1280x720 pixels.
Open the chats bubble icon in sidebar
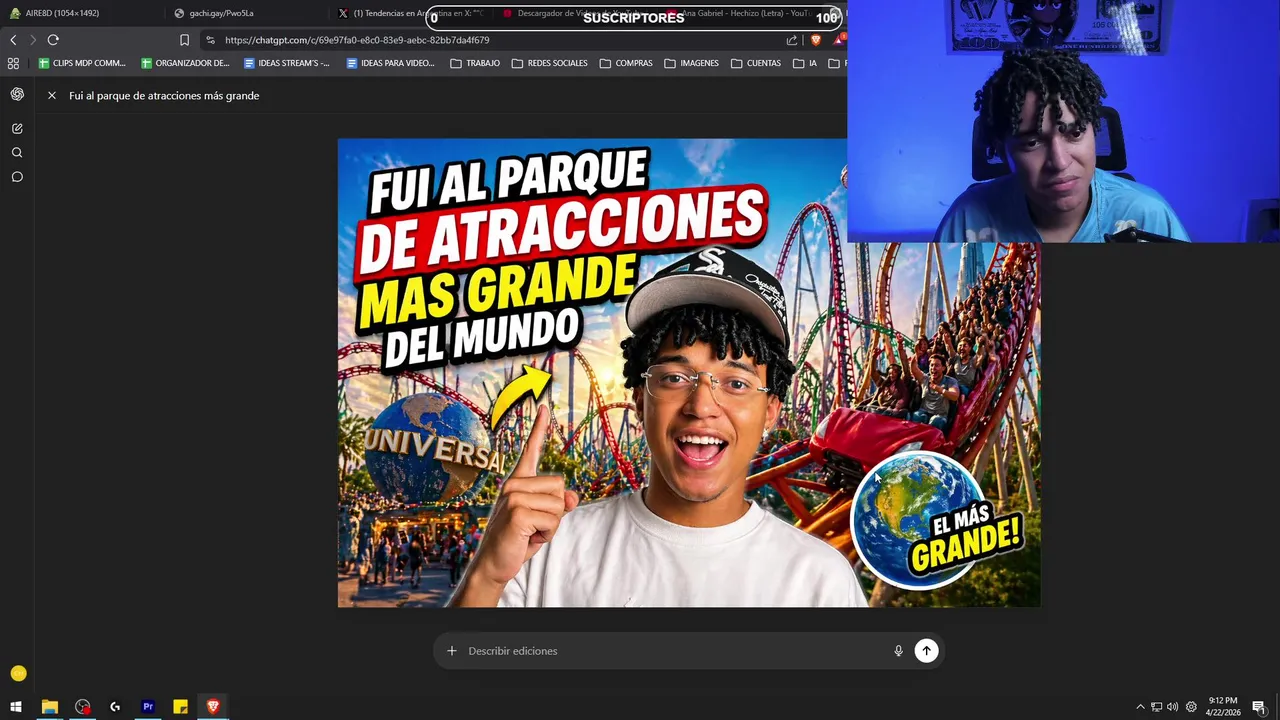17,177
